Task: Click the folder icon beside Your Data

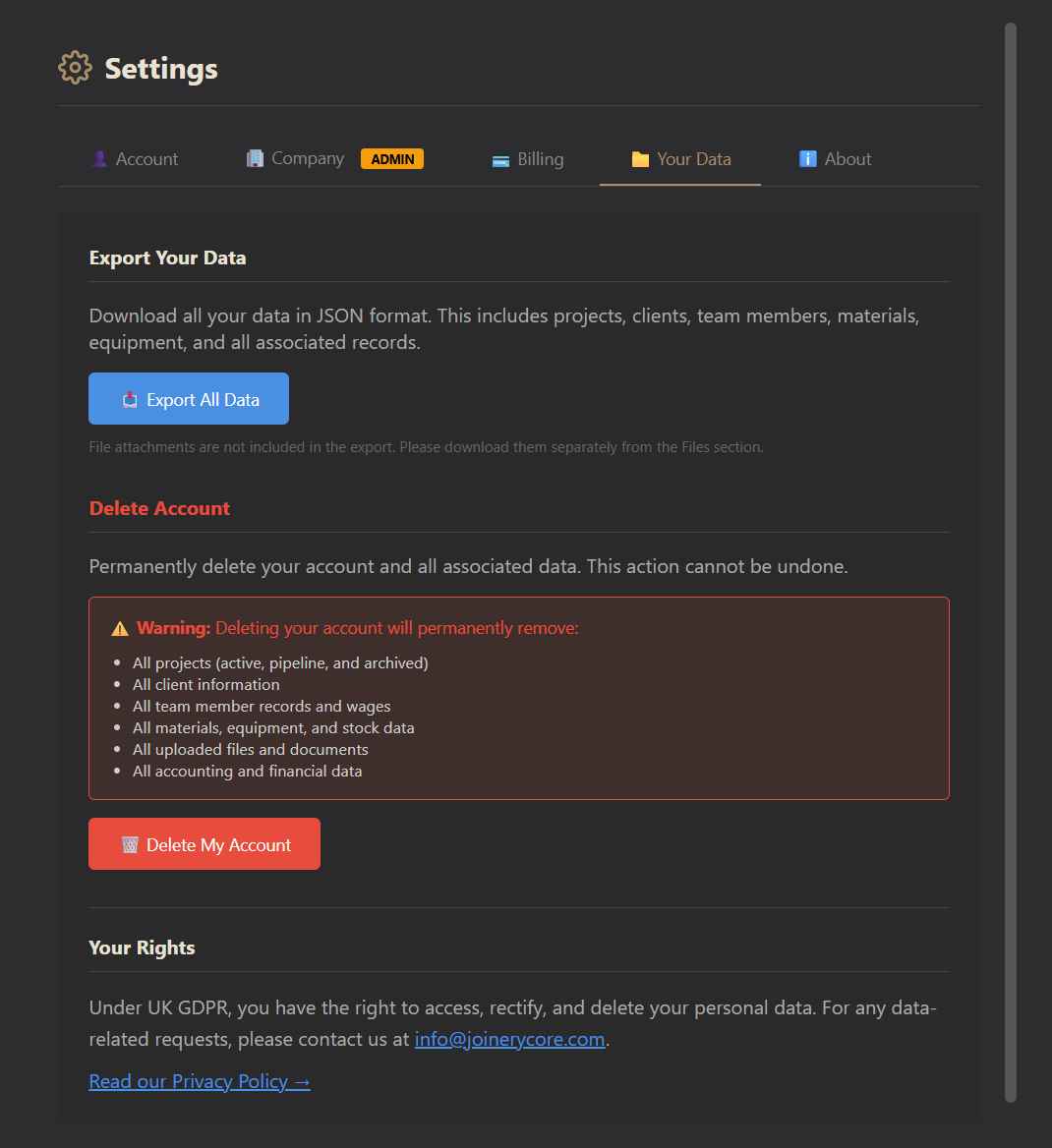Action: pyautogui.click(x=640, y=159)
